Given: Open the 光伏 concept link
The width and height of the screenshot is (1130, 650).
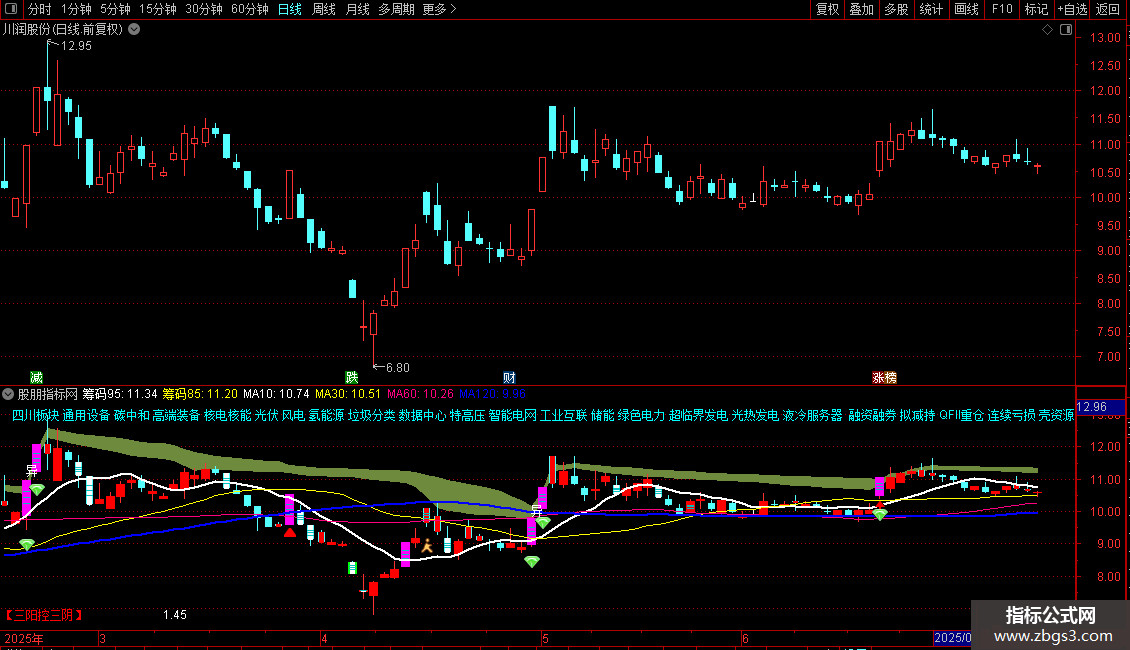Looking at the screenshot, I should (x=266, y=415).
